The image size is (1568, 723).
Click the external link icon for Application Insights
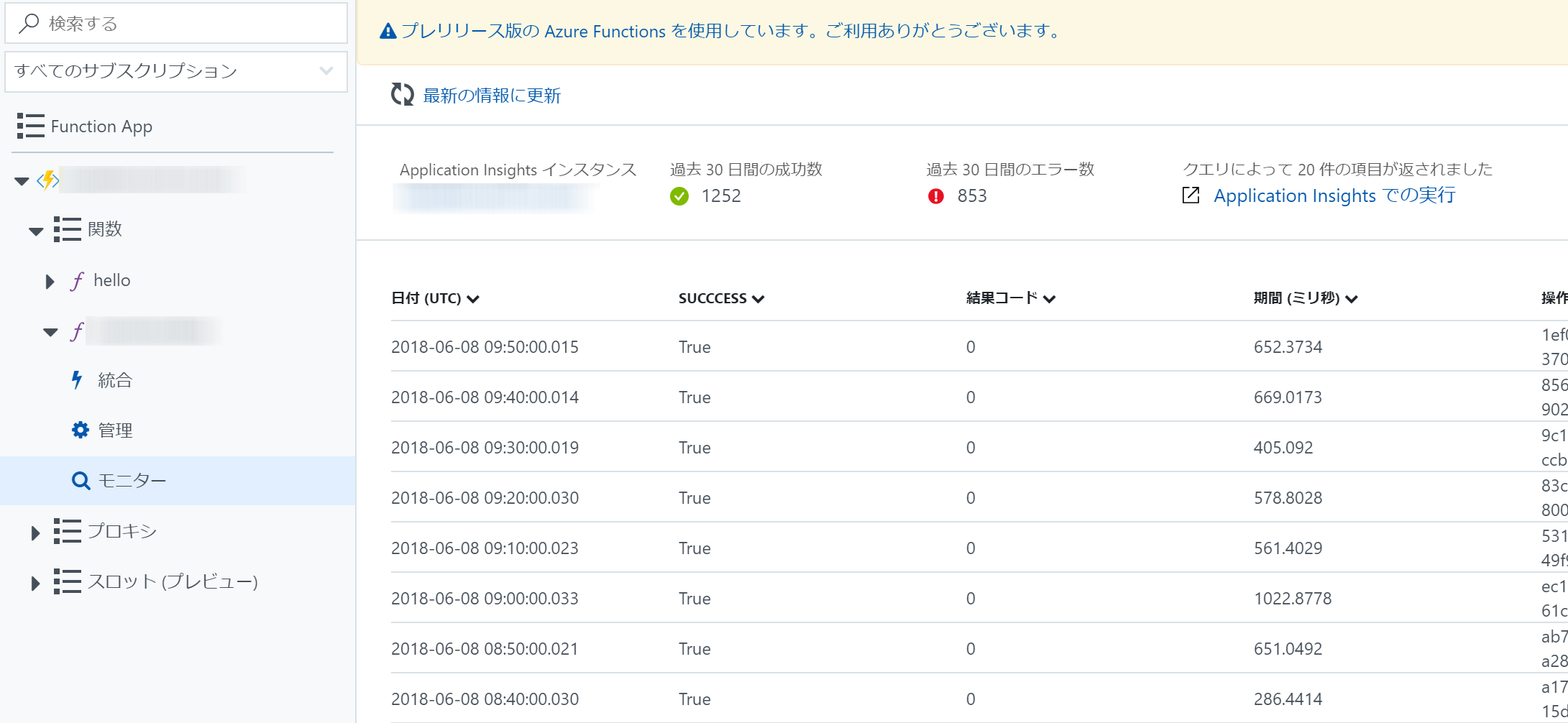[x=1191, y=195]
